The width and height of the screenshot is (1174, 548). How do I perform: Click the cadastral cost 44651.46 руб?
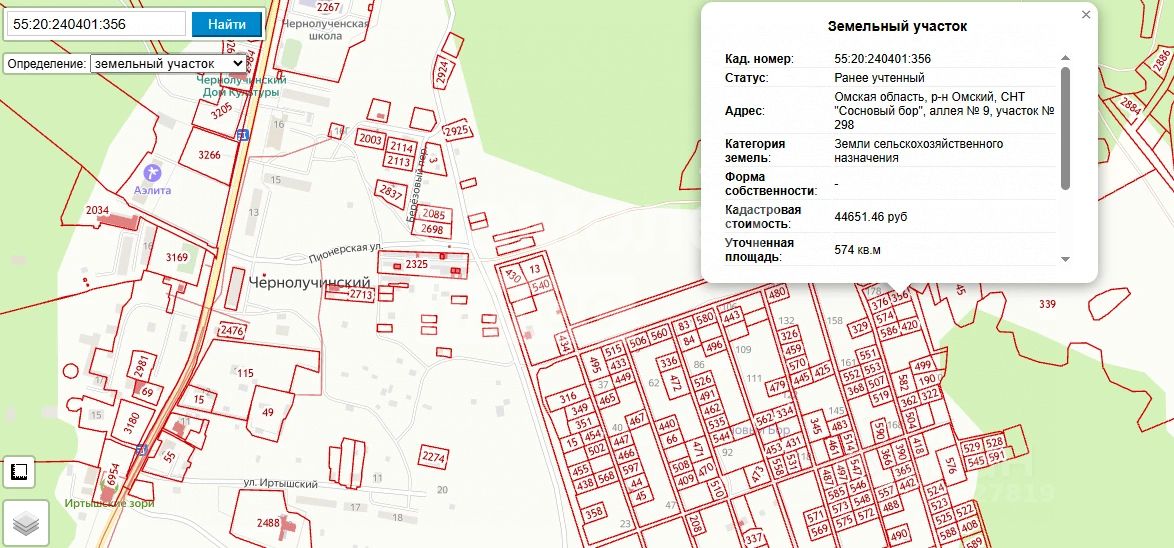(x=871, y=216)
